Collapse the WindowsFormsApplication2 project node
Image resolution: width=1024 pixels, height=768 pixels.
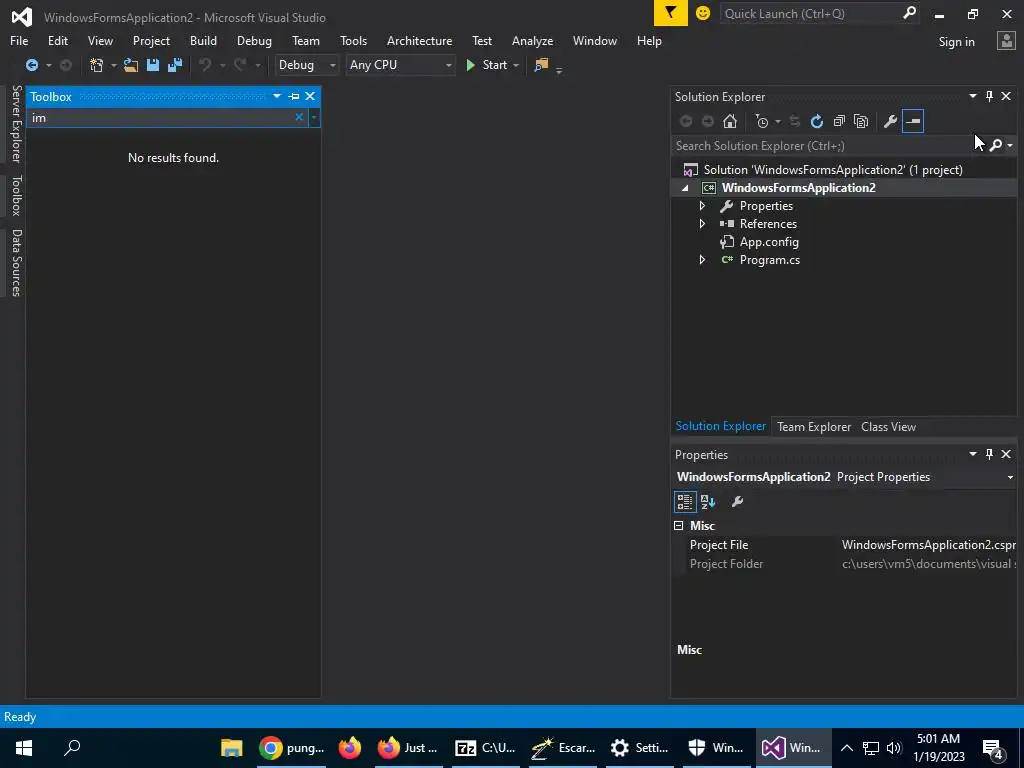[685, 188]
